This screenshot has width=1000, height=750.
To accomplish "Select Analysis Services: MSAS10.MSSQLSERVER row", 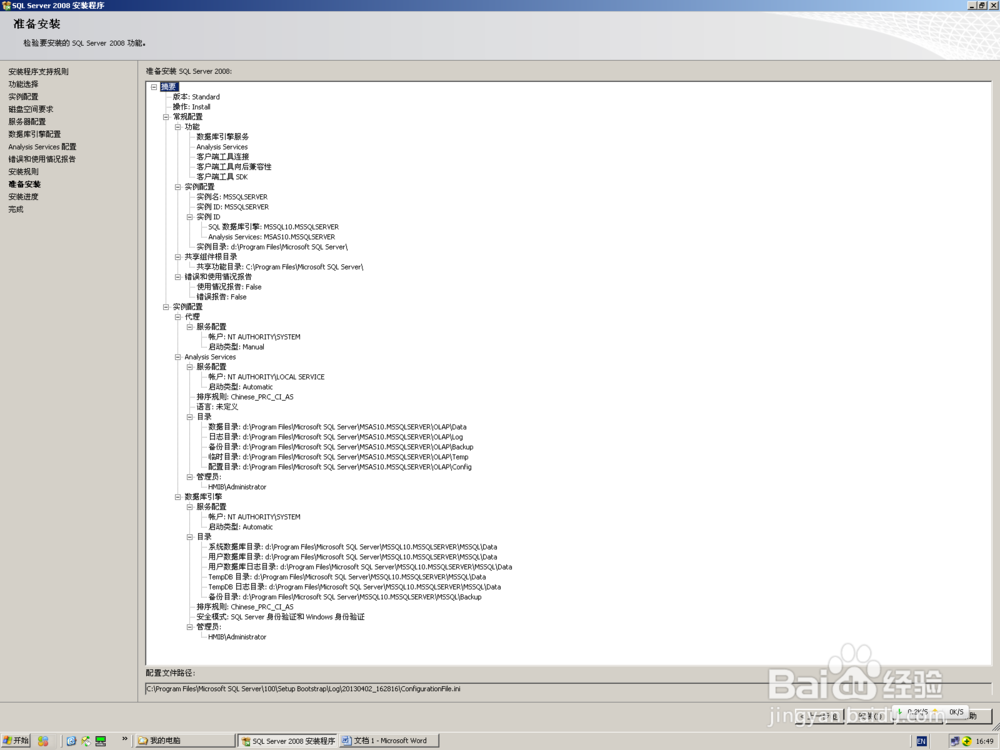I will (272, 237).
